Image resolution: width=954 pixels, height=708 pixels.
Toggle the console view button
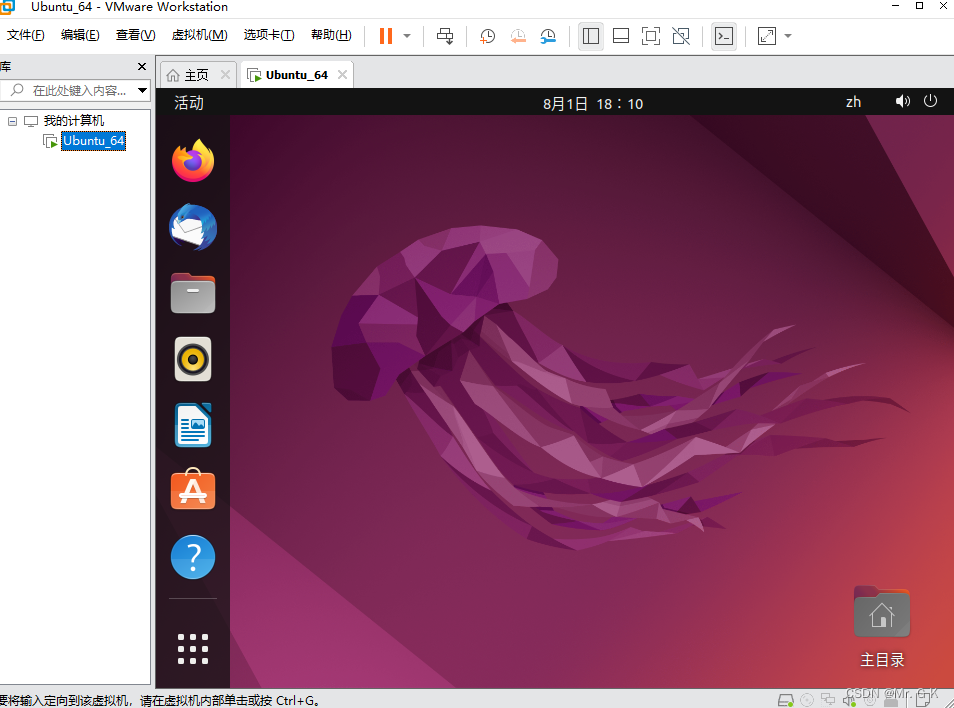tap(723, 36)
